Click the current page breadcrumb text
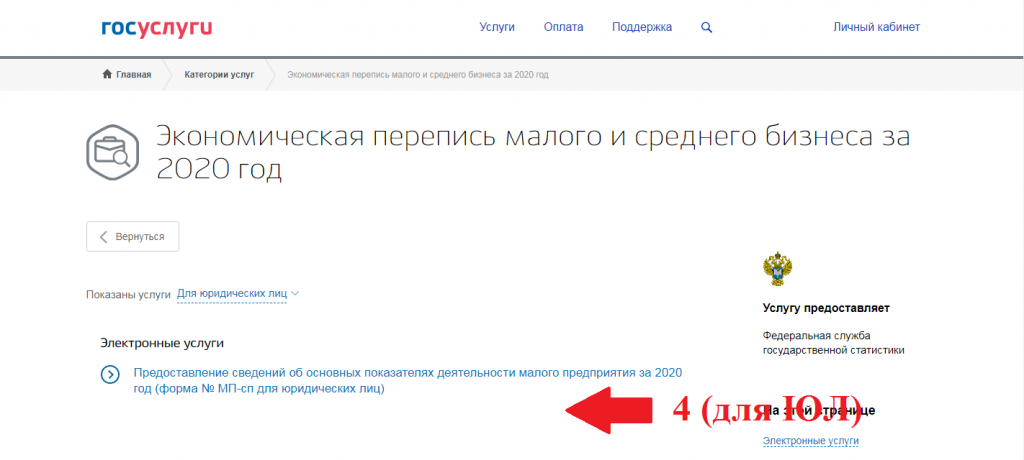The width and height of the screenshot is (1024, 460). click(x=418, y=75)
